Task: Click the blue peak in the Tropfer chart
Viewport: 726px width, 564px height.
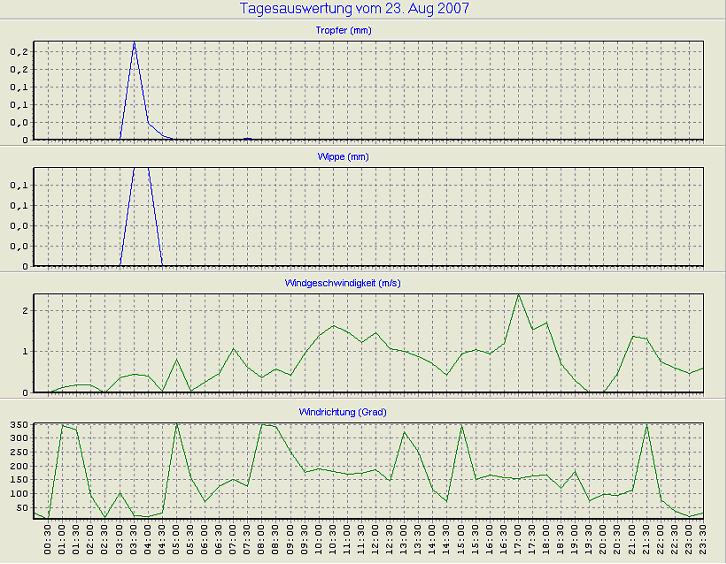Action: click(x=134, y=44)
